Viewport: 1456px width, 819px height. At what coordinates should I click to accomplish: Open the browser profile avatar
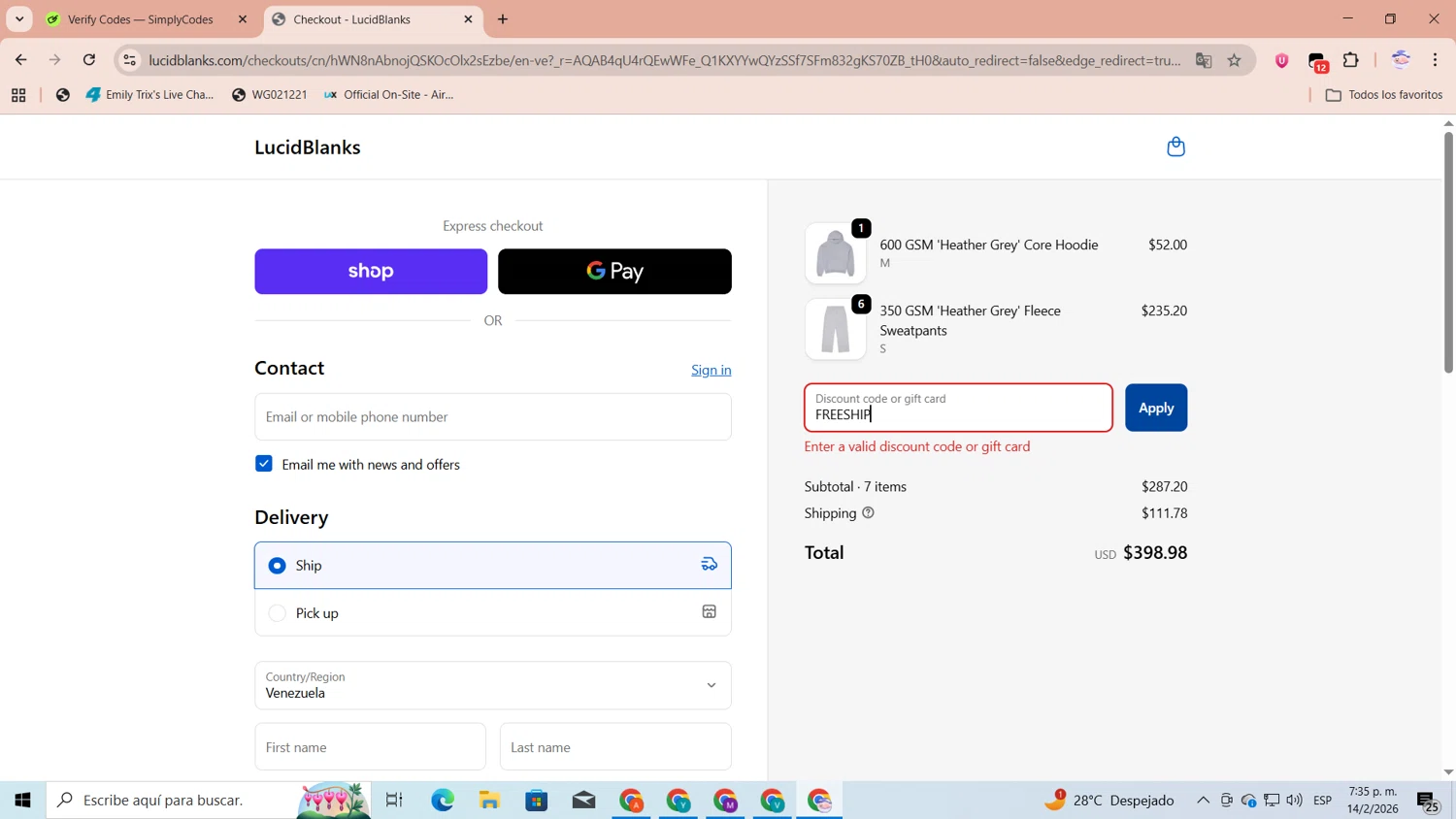click(x=1401, y=60)
